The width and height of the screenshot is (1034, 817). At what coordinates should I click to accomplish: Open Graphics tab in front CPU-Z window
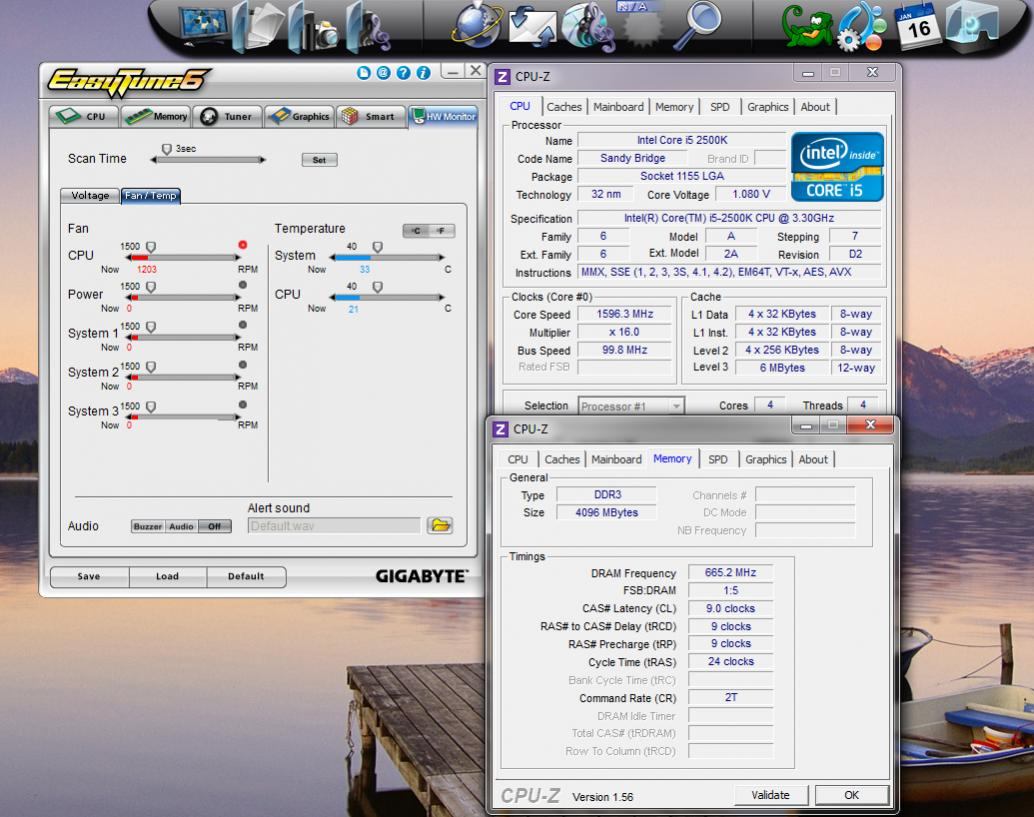766,460
